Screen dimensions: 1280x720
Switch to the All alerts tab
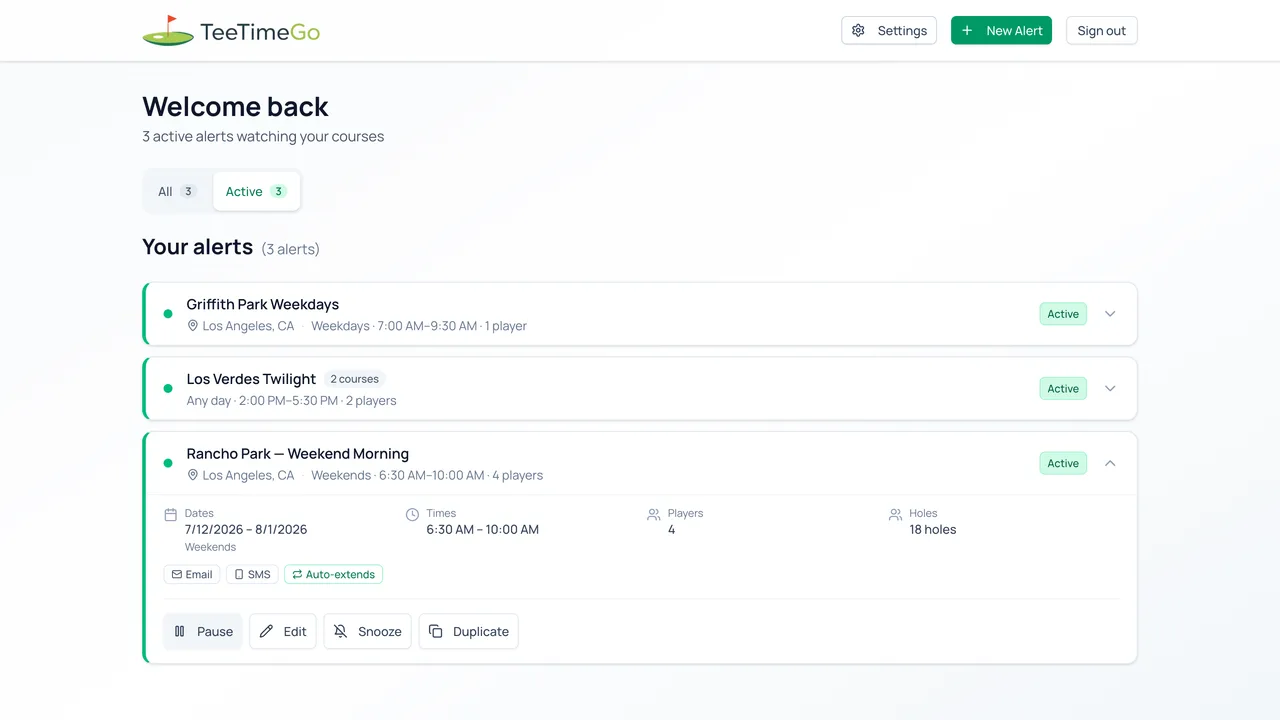178,192
